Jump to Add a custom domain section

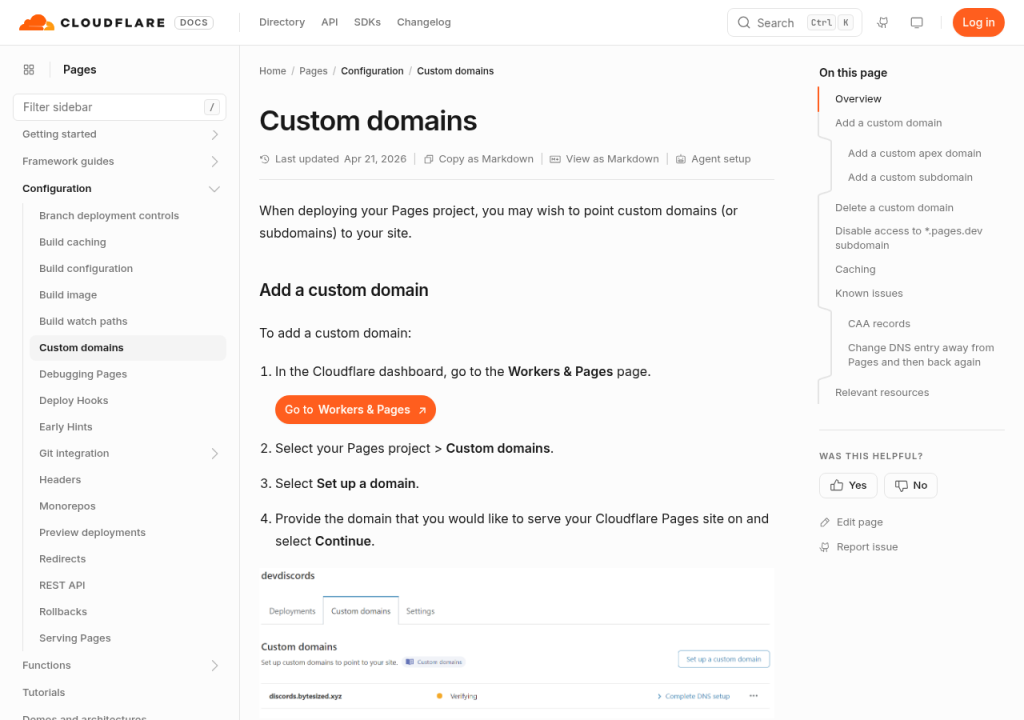tap(888, 123)
